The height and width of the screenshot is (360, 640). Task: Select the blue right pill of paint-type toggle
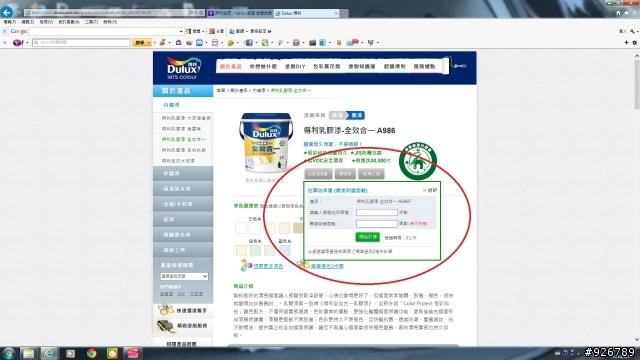coord(356,116)
